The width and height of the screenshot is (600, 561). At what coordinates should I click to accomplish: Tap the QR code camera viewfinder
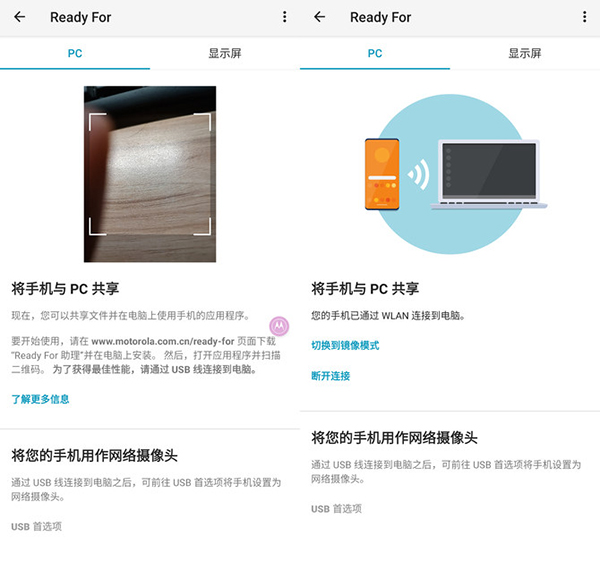coord(150,174)
